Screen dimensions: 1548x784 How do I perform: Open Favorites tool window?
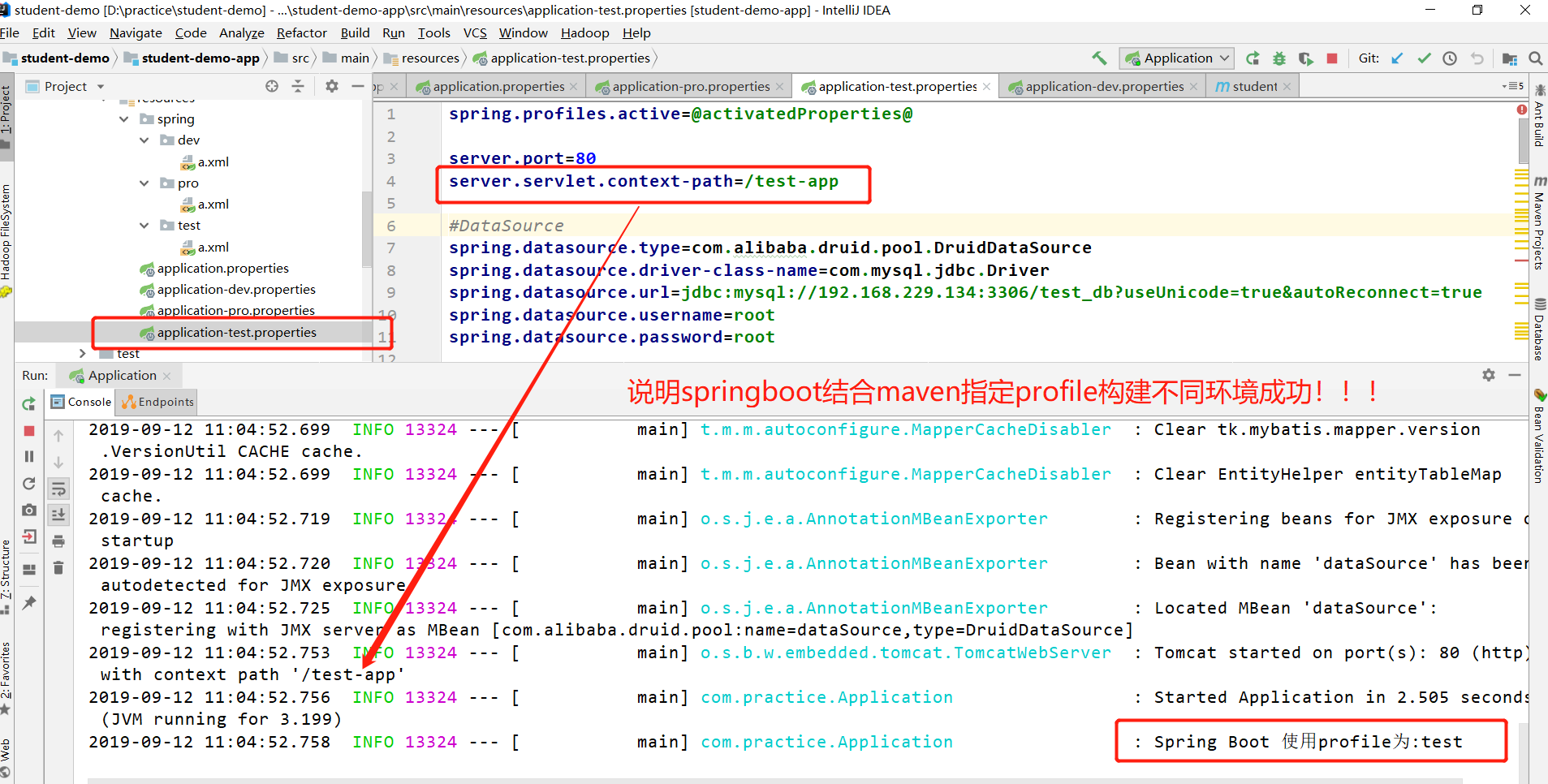6,678
